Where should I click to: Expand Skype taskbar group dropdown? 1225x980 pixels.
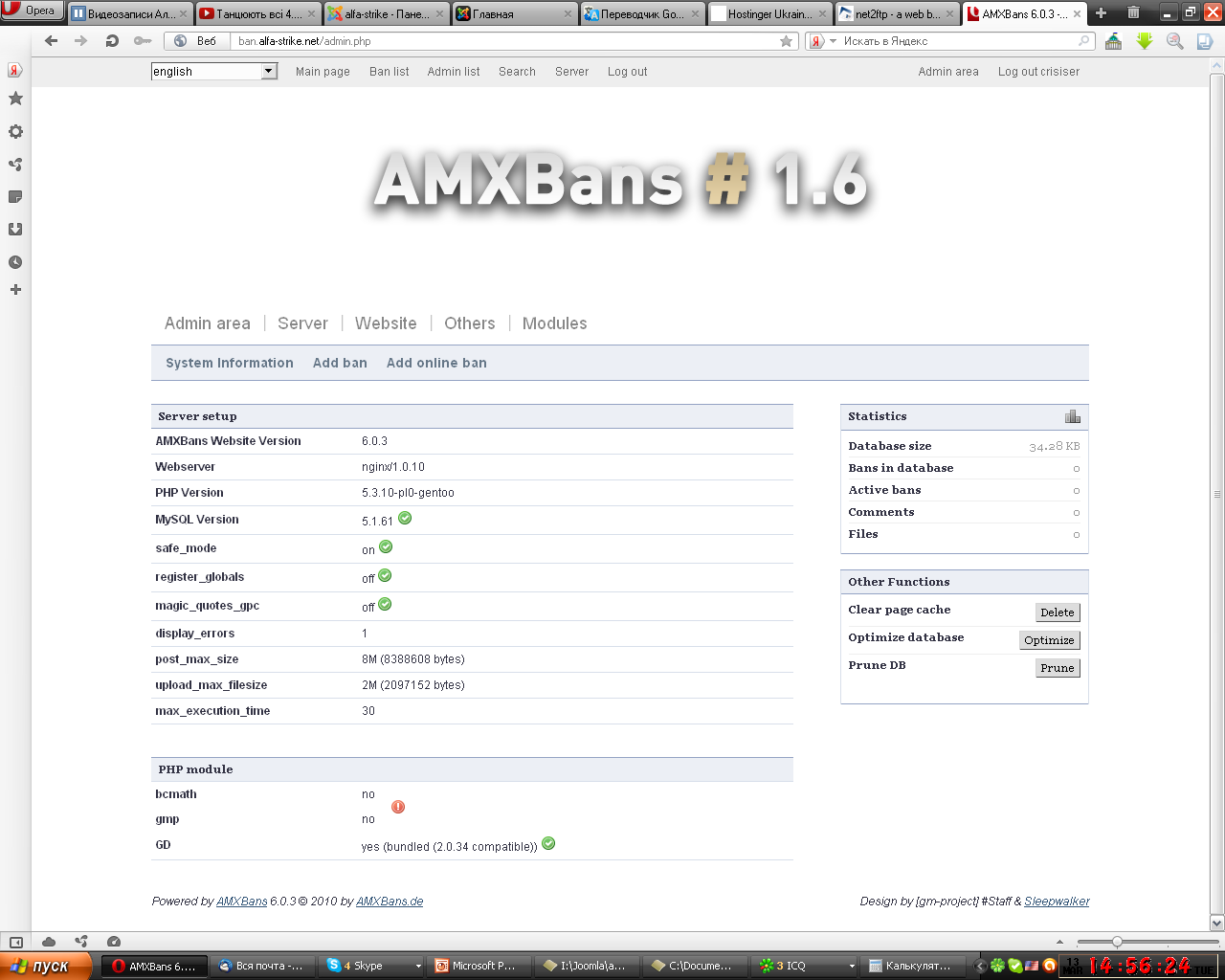(418, 966)
